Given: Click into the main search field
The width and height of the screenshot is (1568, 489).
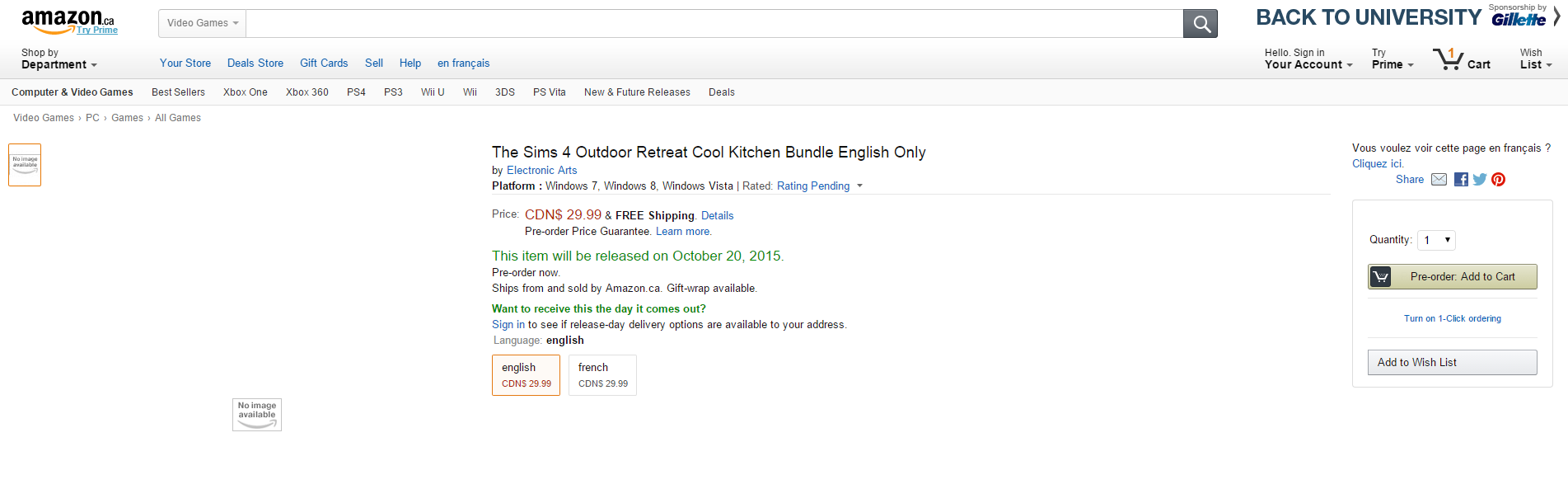Looking at the screenshot, I should (x=714, y=24).
